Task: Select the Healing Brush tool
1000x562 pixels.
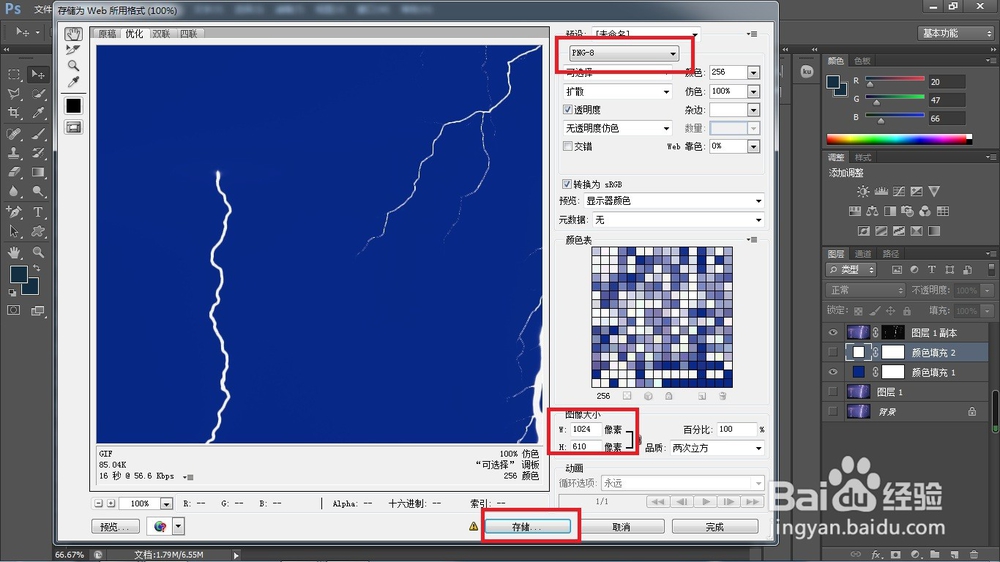Action: pyautogui.click(x=14, y=134)
